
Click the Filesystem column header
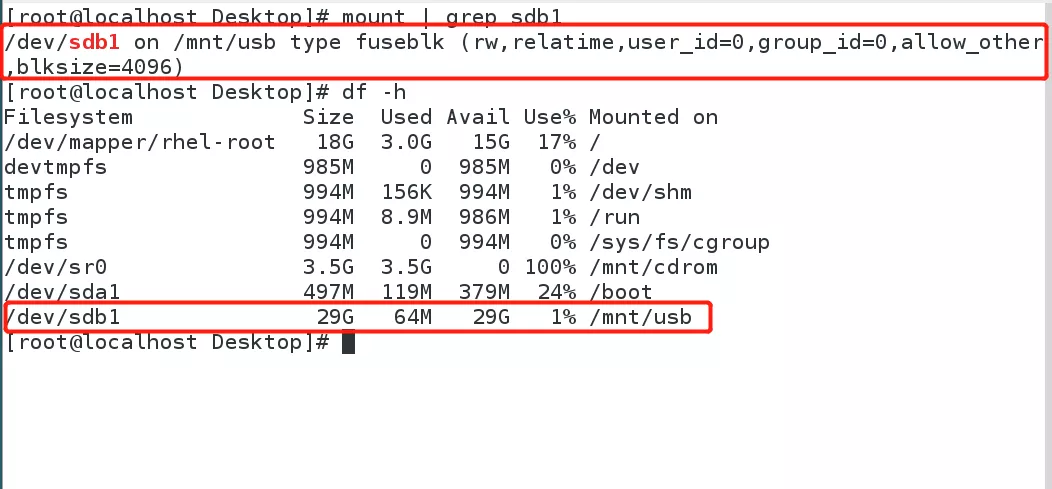68,117
